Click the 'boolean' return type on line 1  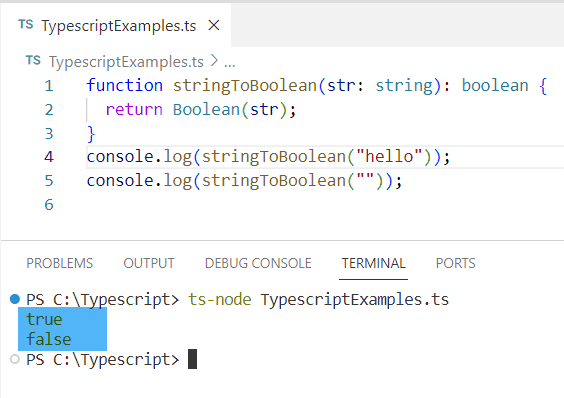(495, 86)
